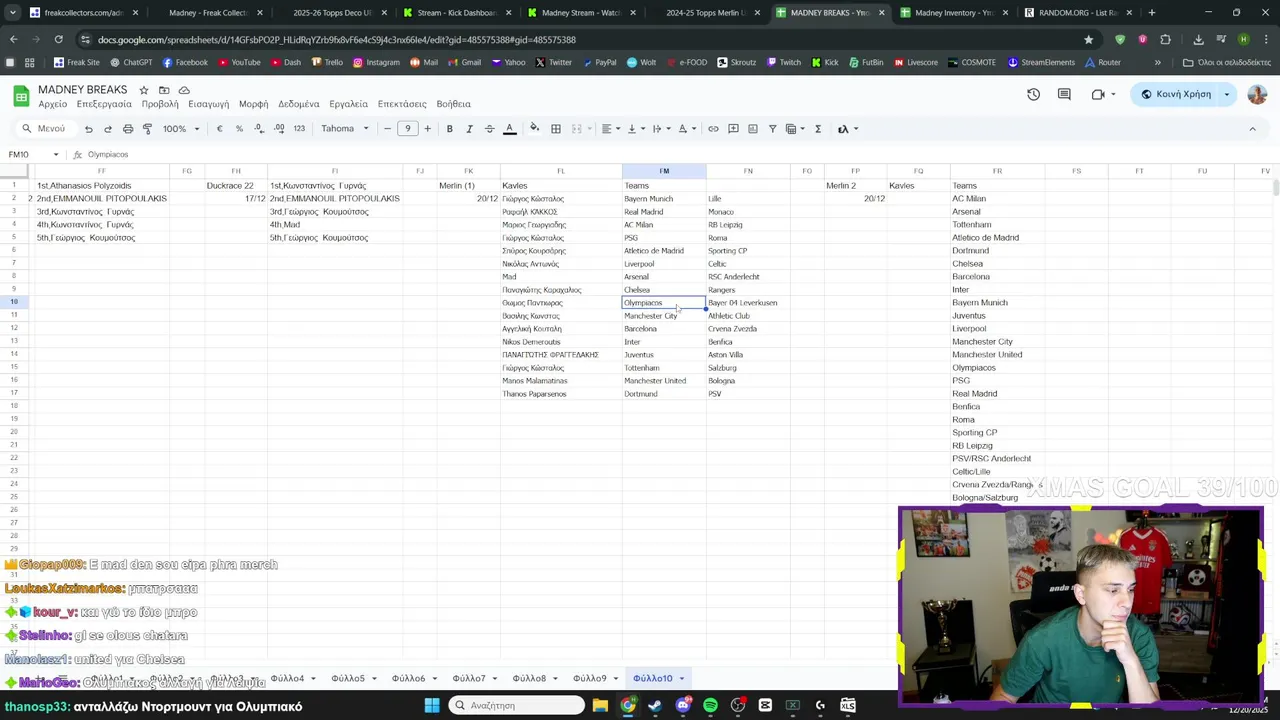Redo action with toolbar arrow
The height and width of the screenshot is (720, 1280).
(108, 129)
